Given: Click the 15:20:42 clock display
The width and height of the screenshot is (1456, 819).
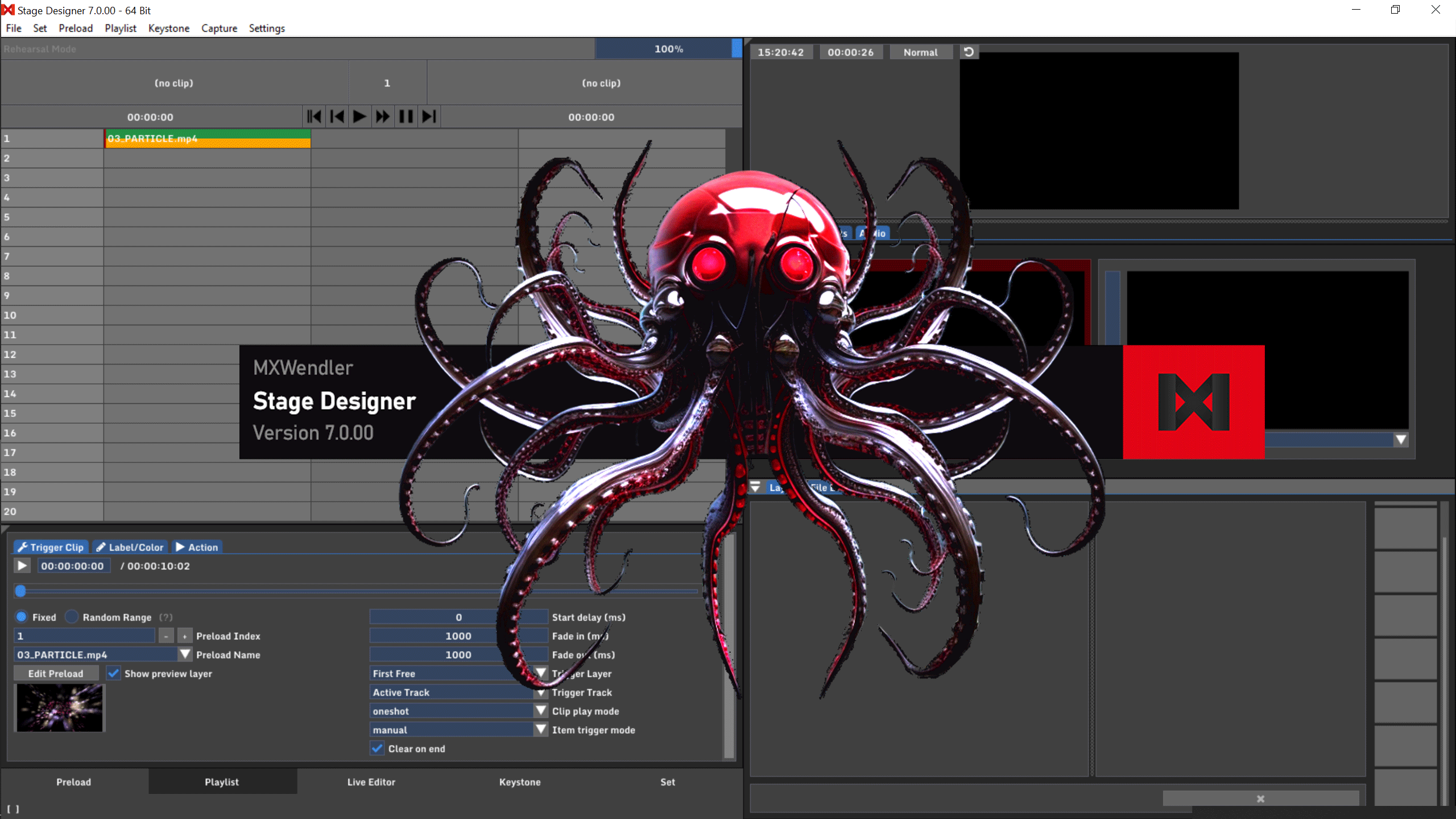Looking at the screenshot, I should 781,52.
